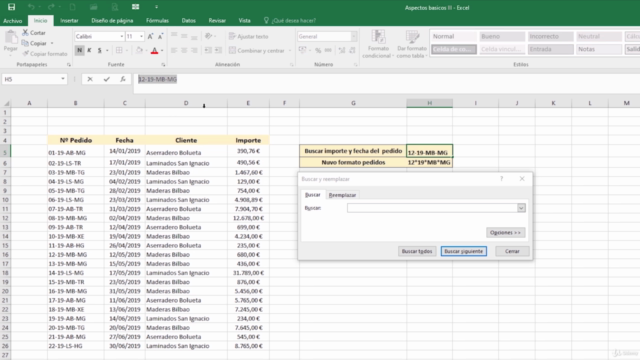Toggle bold N formatting
This screenshot has width=640, height=360.
[80, 50]
